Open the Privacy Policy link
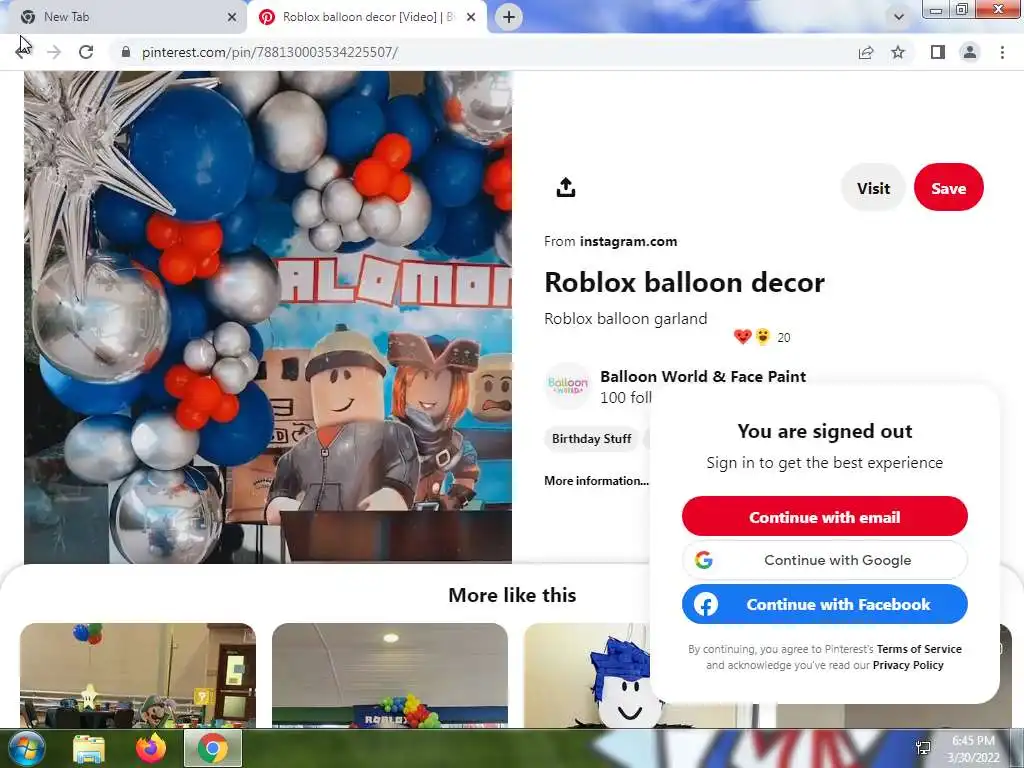This screenshot has height=768, width=1024. [908, 665]
